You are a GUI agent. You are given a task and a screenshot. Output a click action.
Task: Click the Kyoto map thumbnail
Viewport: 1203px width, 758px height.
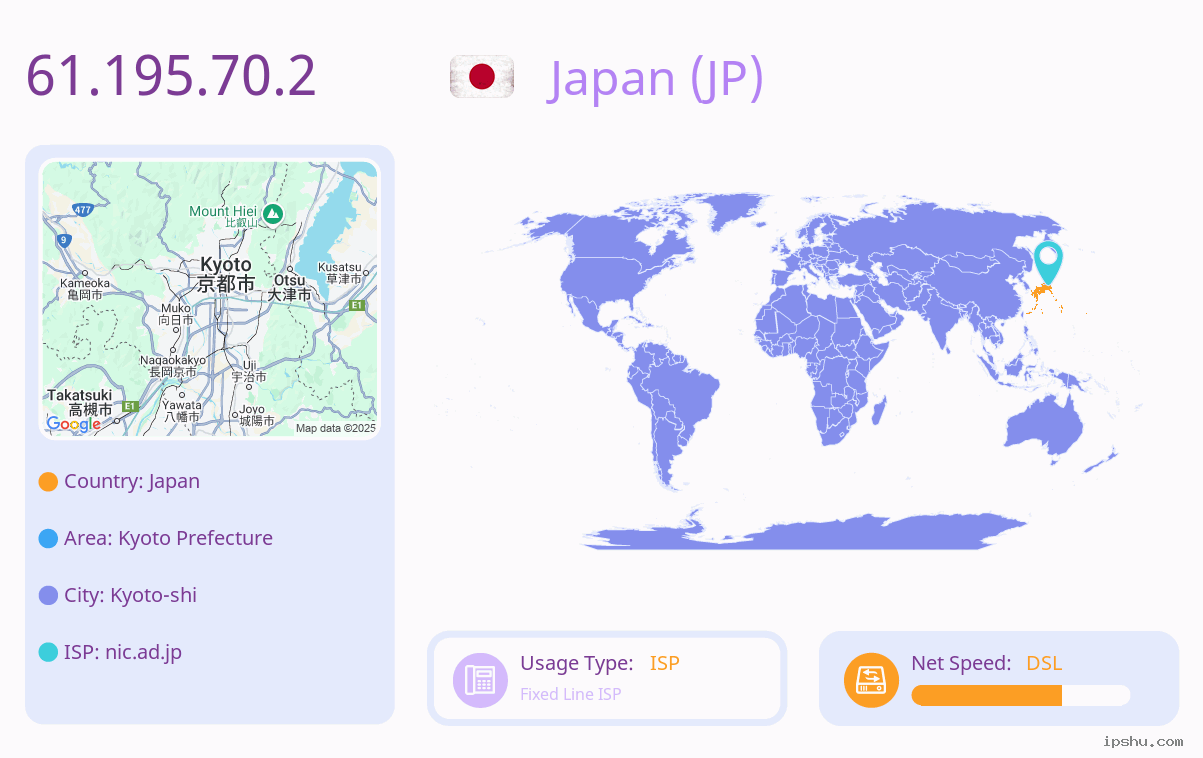click(210, 299)
